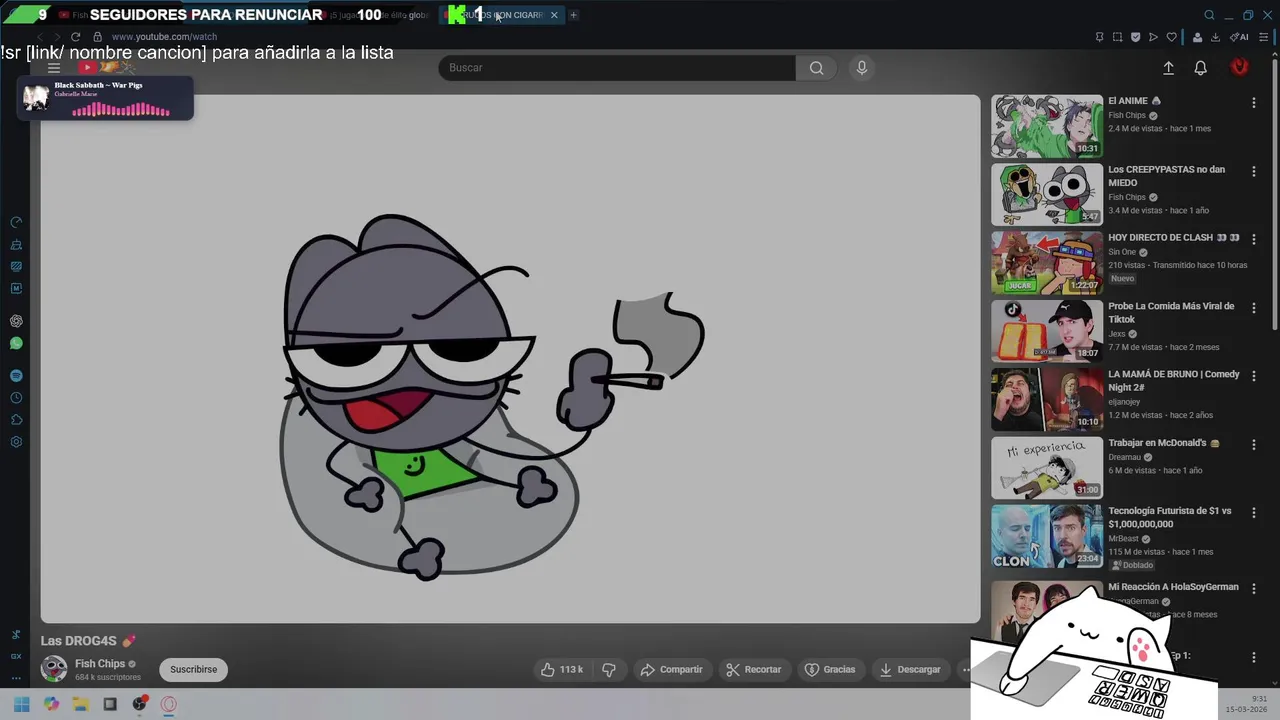Open the browser AI assistant button
This screenshot has height=720, width=1280.
point(1240,37)
